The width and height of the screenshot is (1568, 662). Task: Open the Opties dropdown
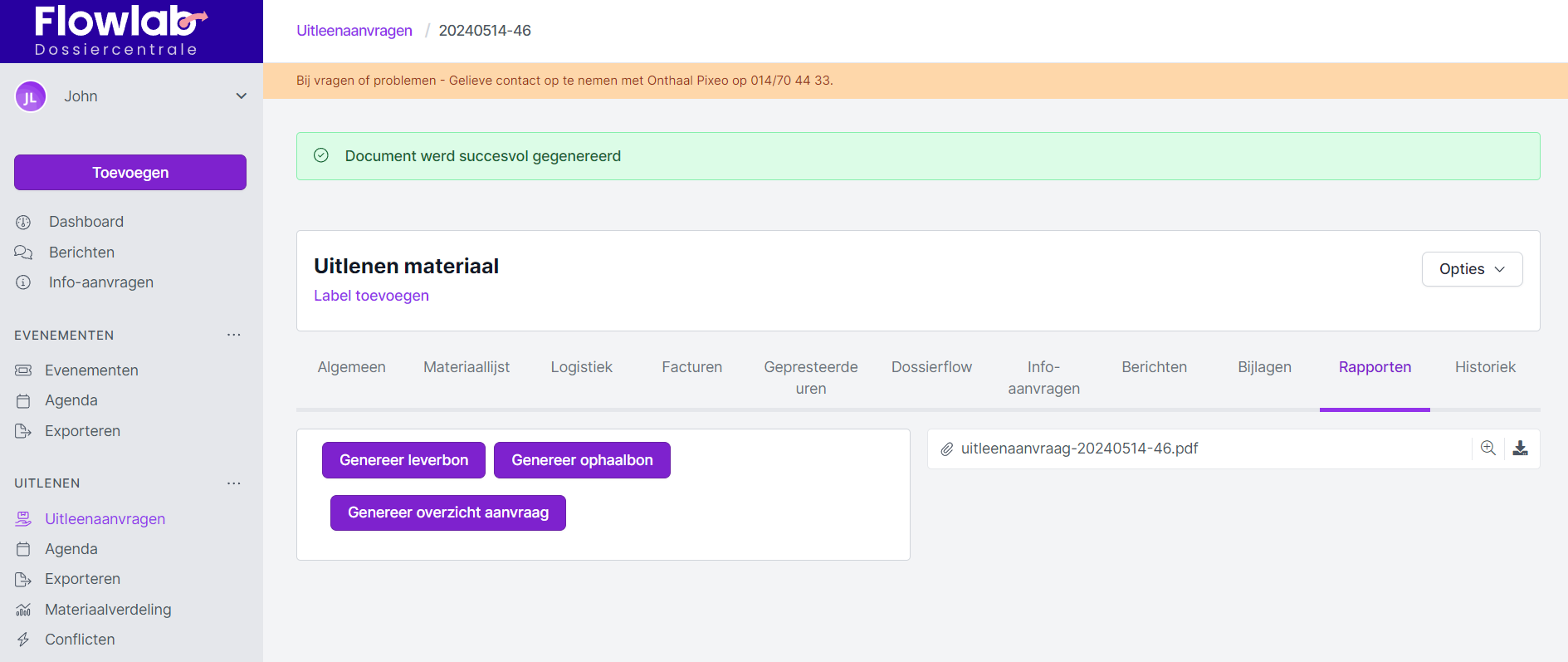(x=1472, y=269)
